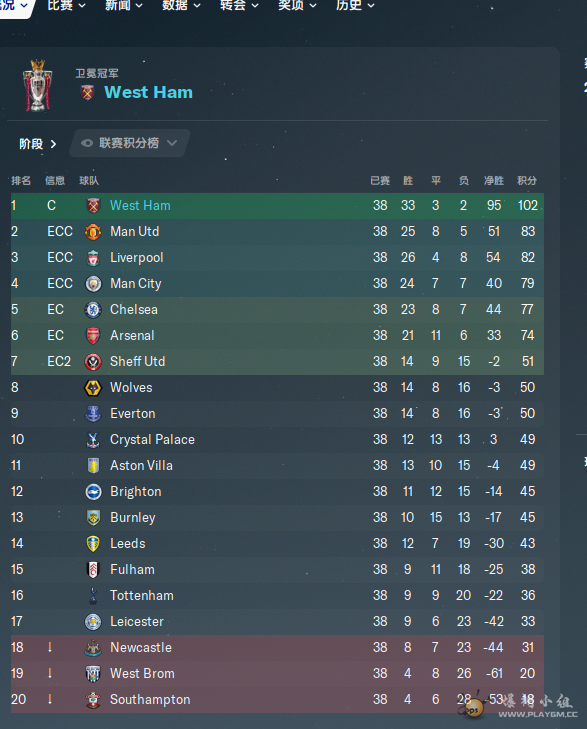Screen dimensions: 587x729
Task: Open the 联赛积分榜 view dropdown
Action: click(129, 143)
